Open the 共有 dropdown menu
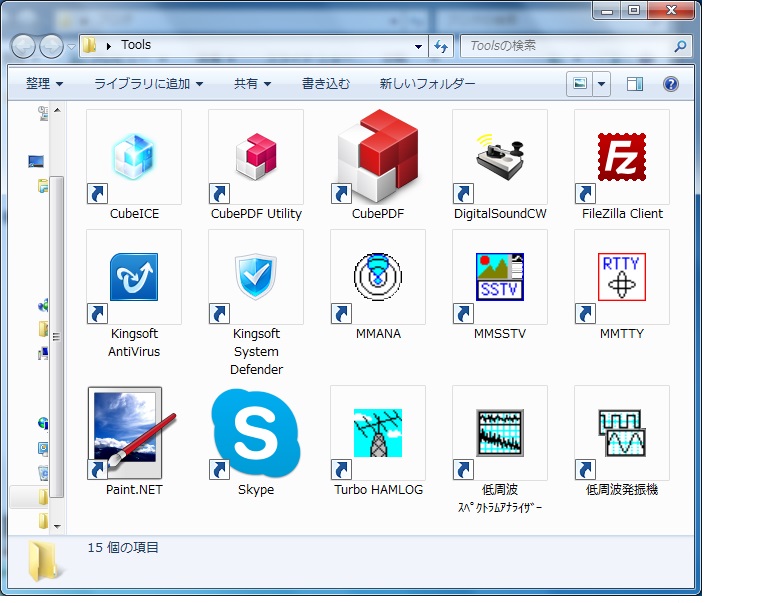This screenshot has width=768, height=603. point(252,84)
